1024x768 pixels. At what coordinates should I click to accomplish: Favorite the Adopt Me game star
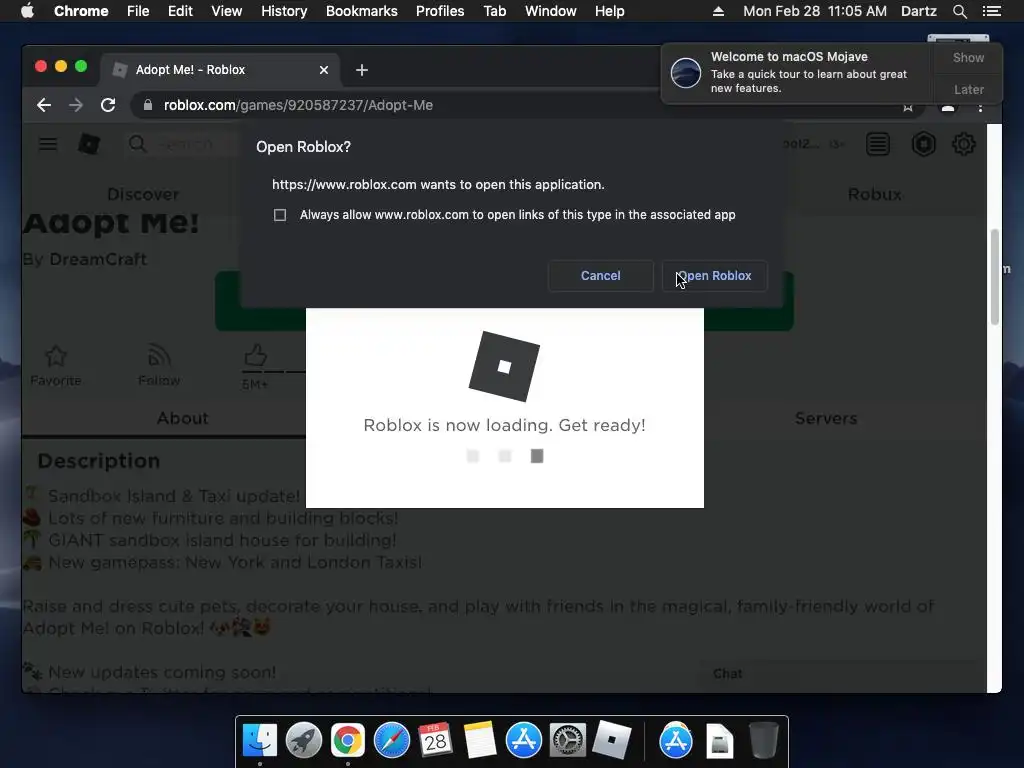click(x=56, y=357)
